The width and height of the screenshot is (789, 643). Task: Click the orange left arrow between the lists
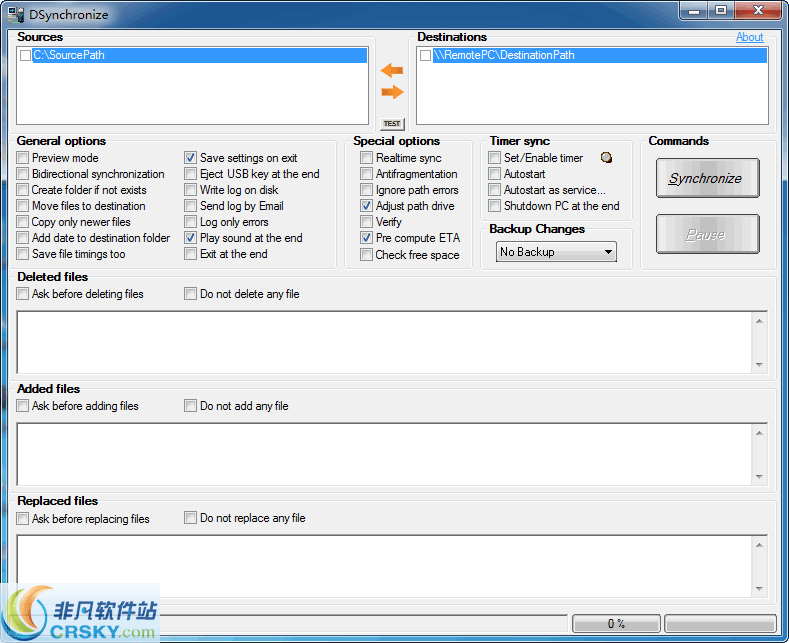pos(391,70)
